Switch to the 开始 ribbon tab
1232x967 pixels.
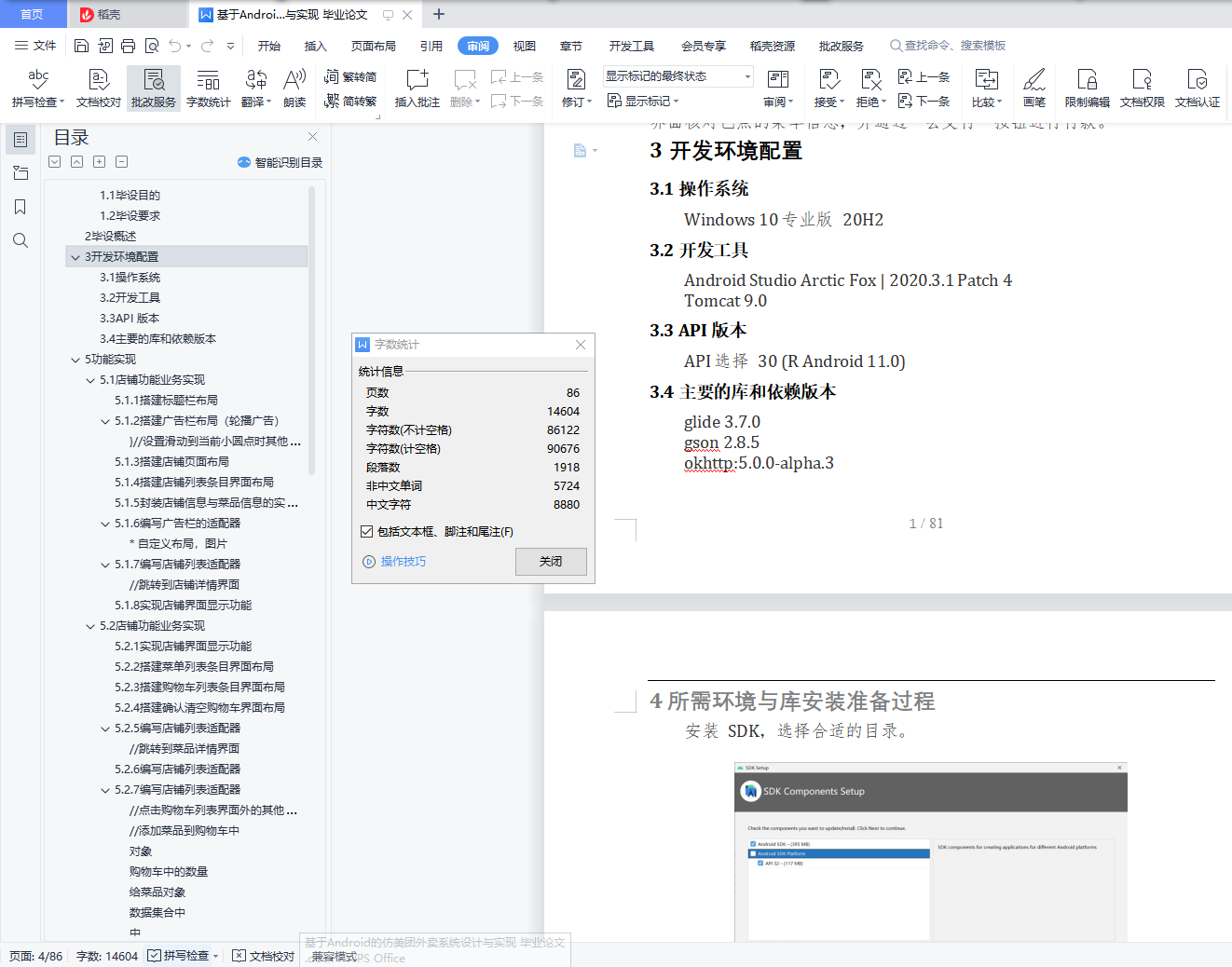coord(269,46)
